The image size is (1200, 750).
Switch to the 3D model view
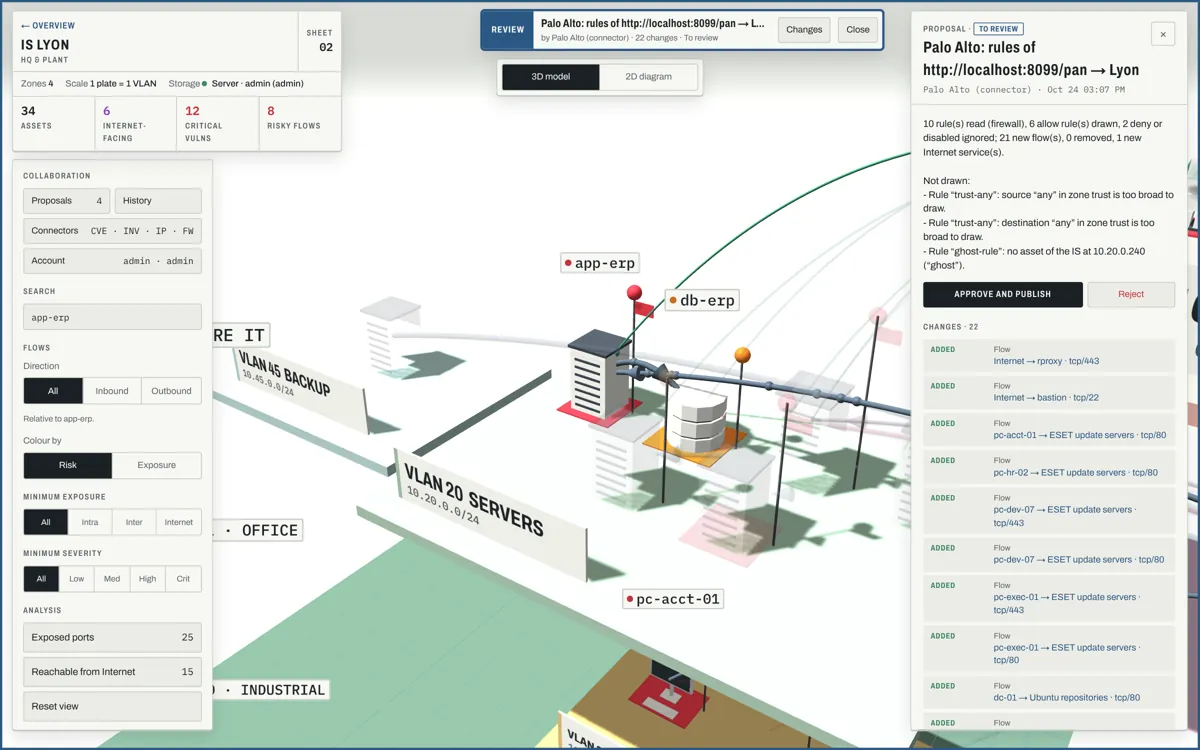click(551, 77)
